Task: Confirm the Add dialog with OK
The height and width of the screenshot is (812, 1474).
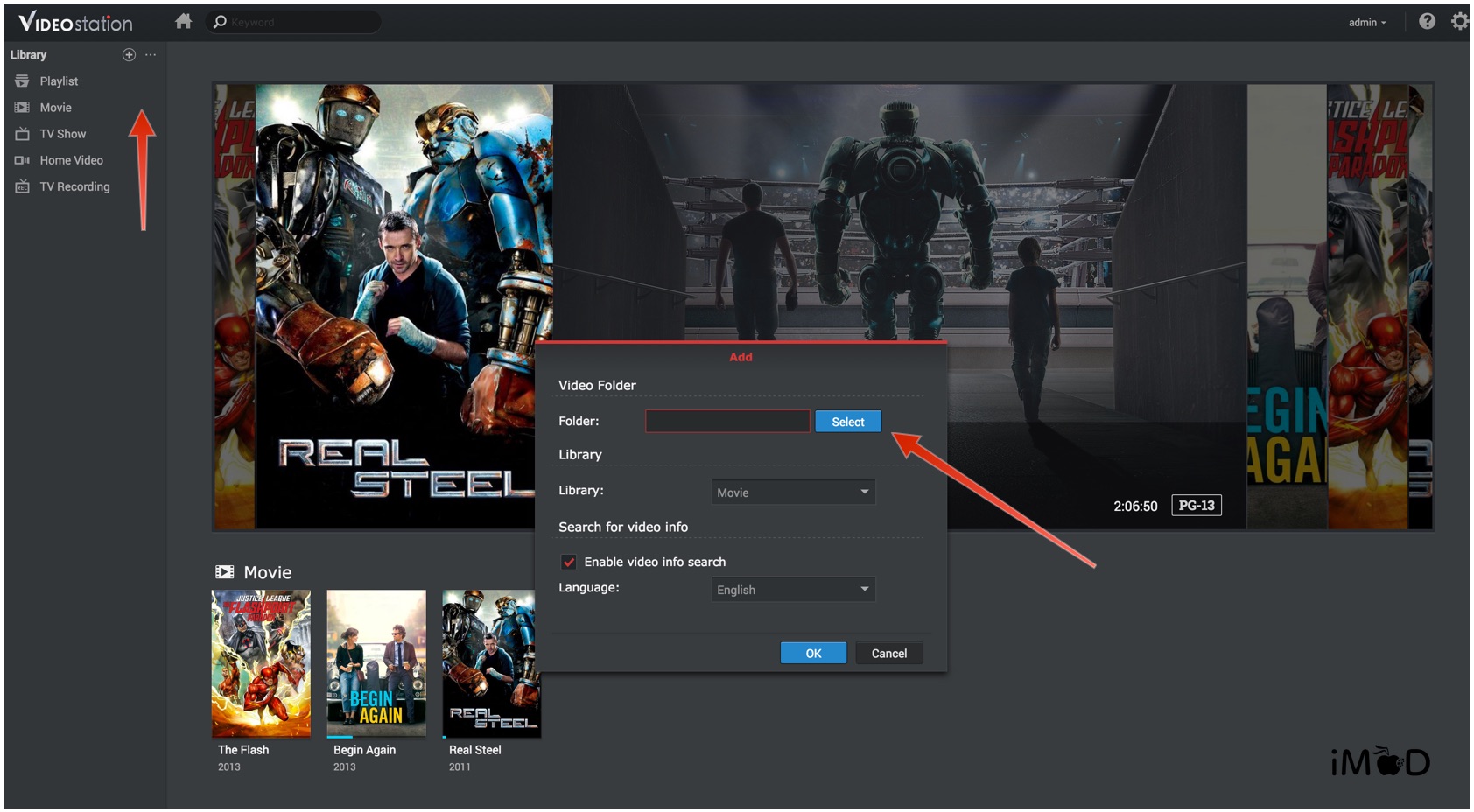Action: point(813,653)
